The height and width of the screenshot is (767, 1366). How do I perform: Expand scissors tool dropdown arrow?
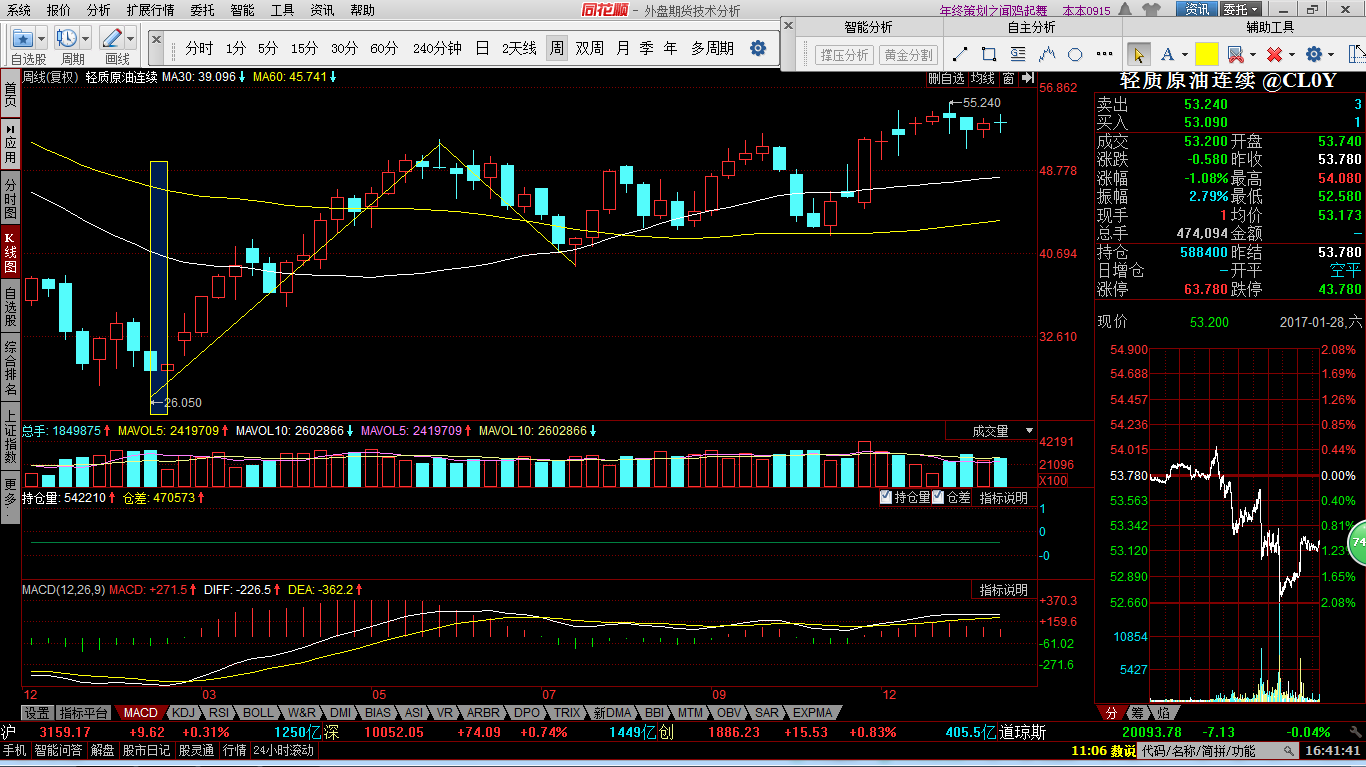tap(1252, 55)
